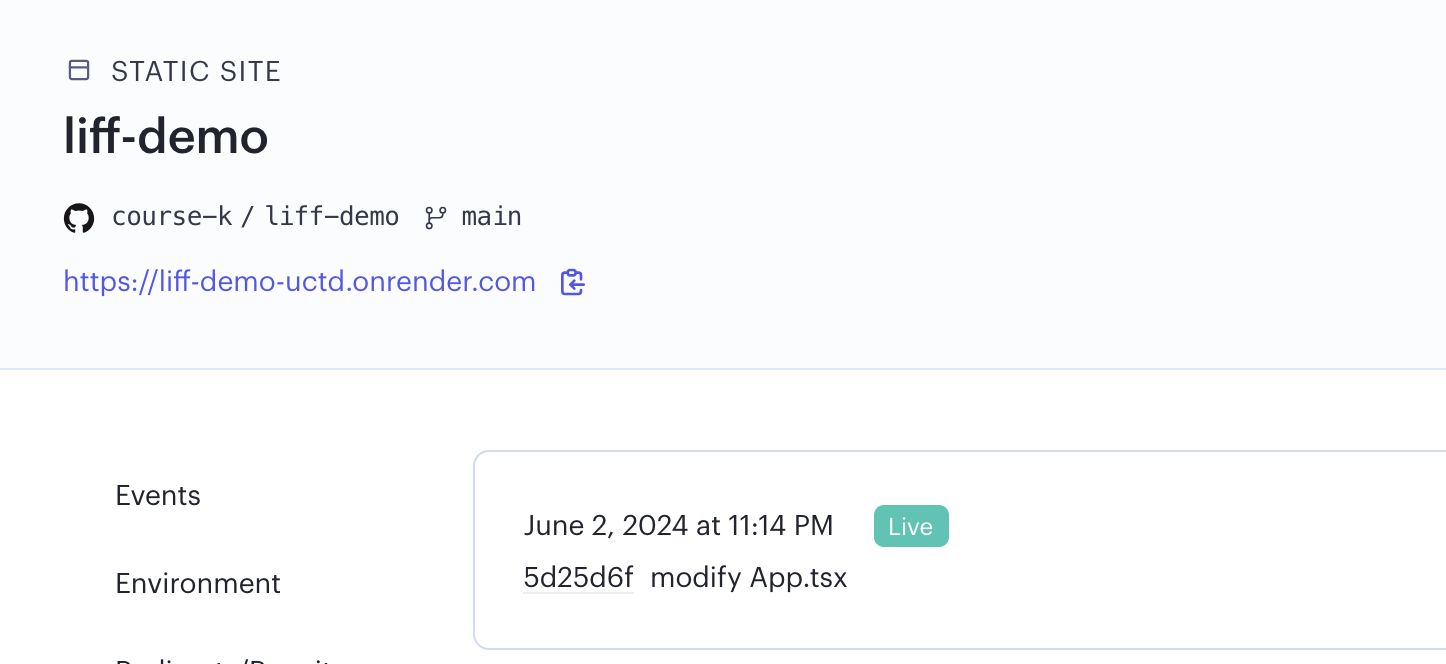Image resolution: width=1446 pixels, height=664 pixels.
Task: Select Events in the sidebar
Action: tap(157, 495)
